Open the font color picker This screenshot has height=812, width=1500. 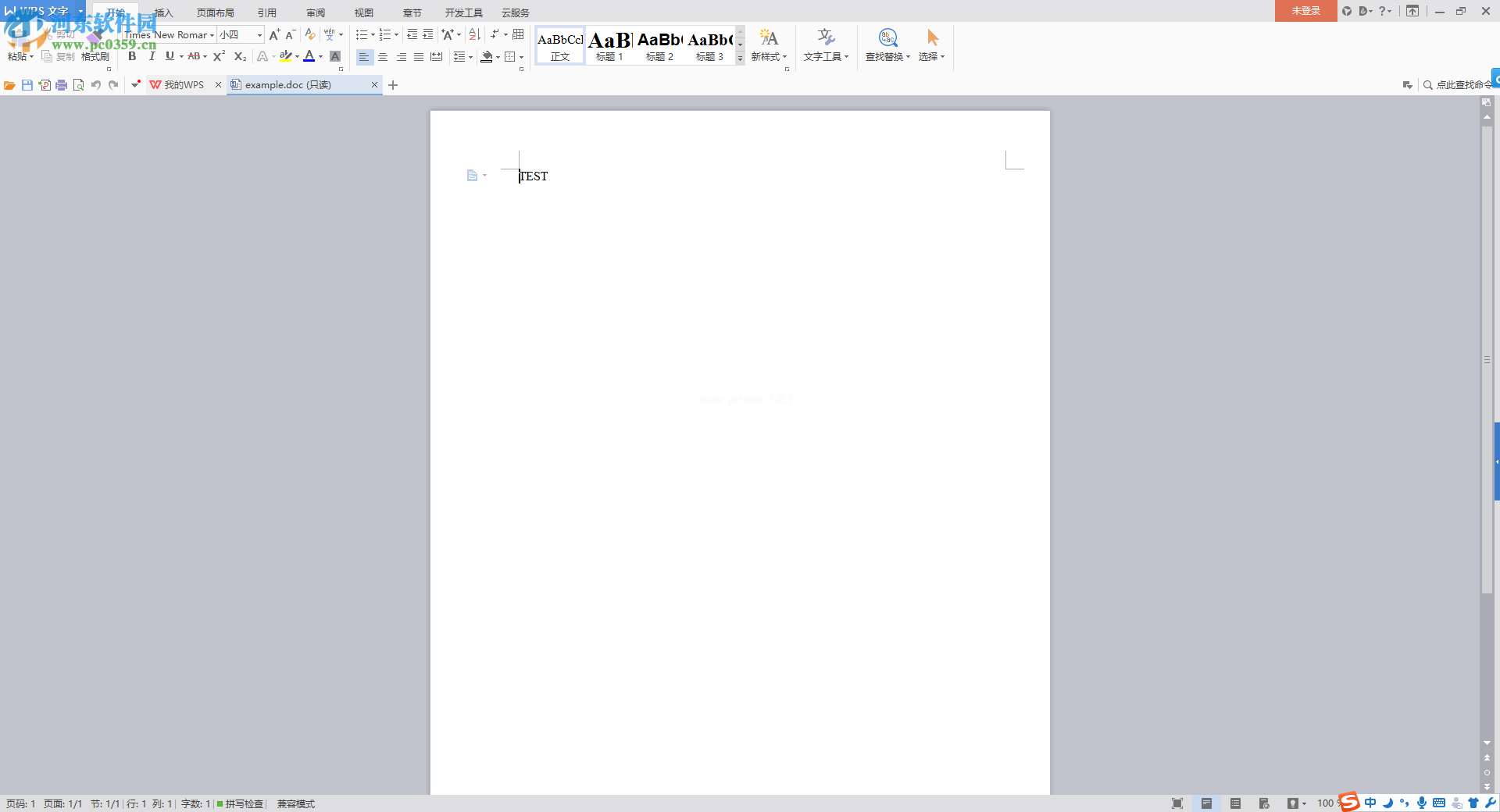[319, 56]
